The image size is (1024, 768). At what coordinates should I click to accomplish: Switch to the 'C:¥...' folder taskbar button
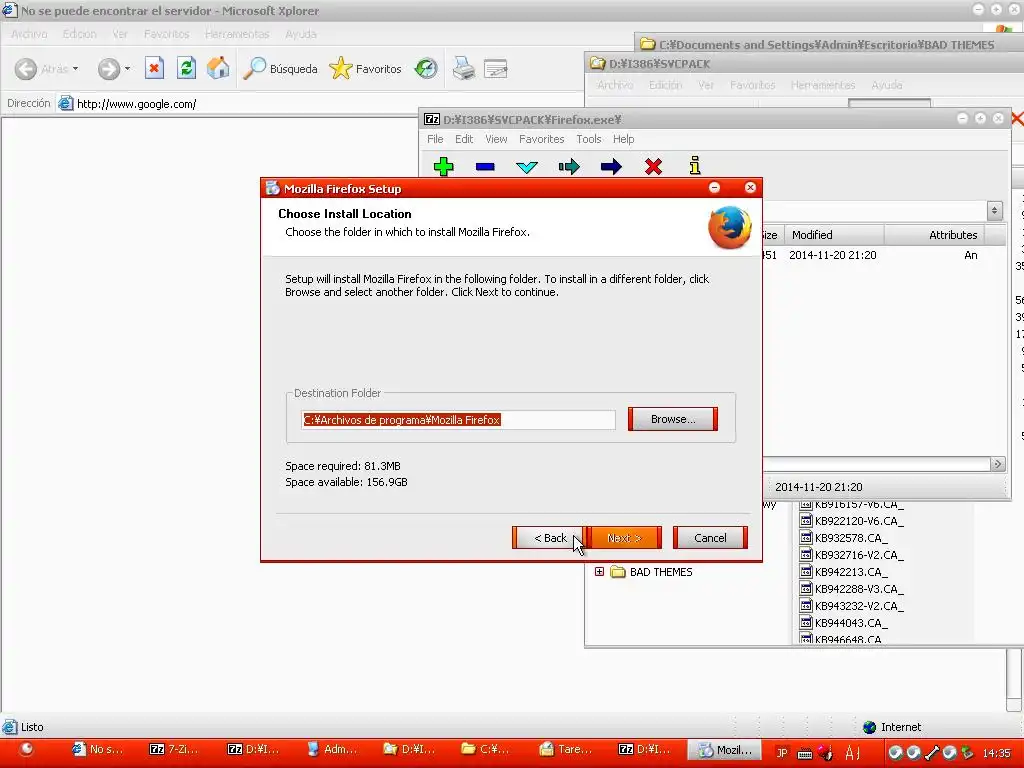click(x=485, y=750)
